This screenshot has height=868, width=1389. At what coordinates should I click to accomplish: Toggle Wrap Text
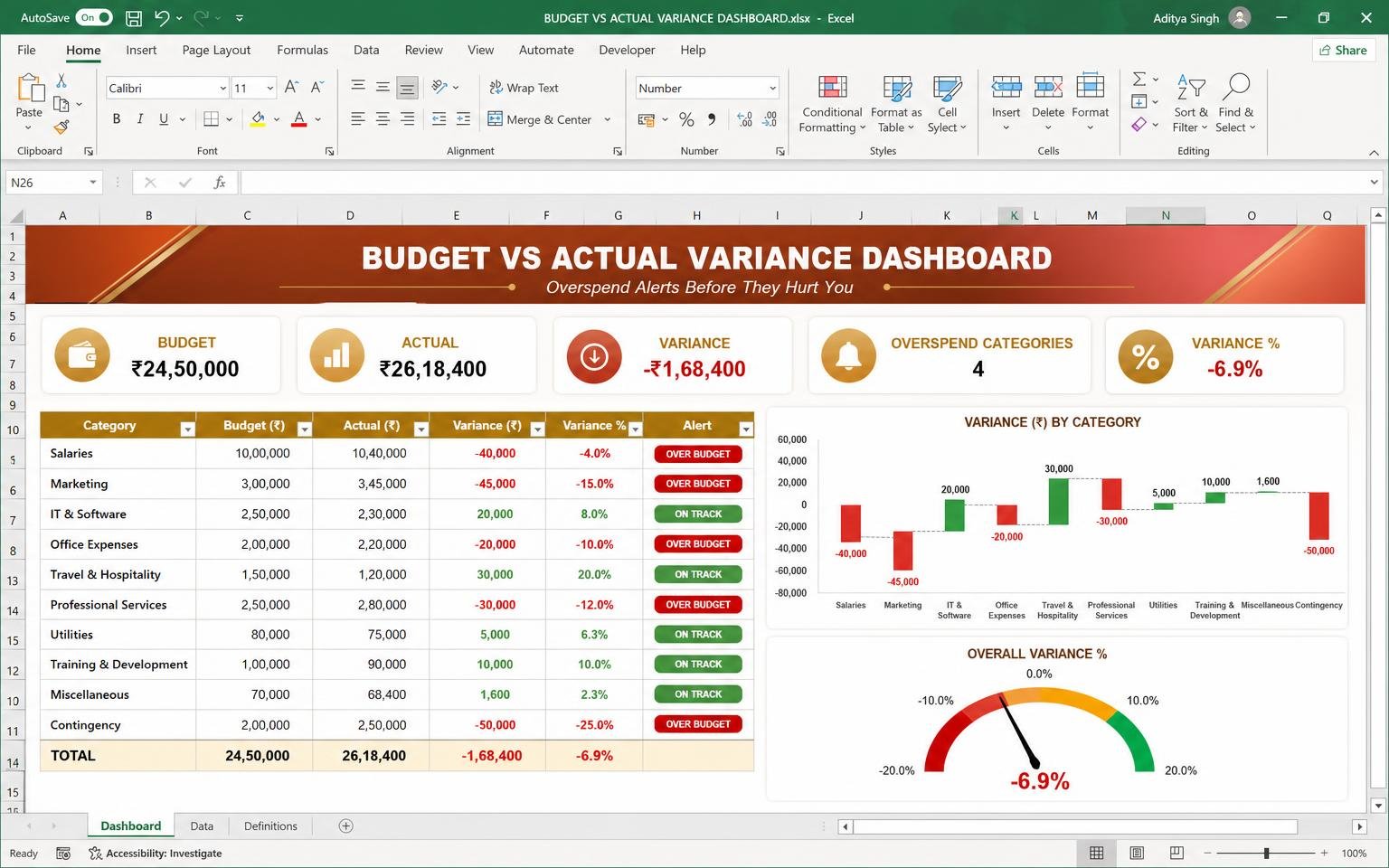[x=524, y=88]
